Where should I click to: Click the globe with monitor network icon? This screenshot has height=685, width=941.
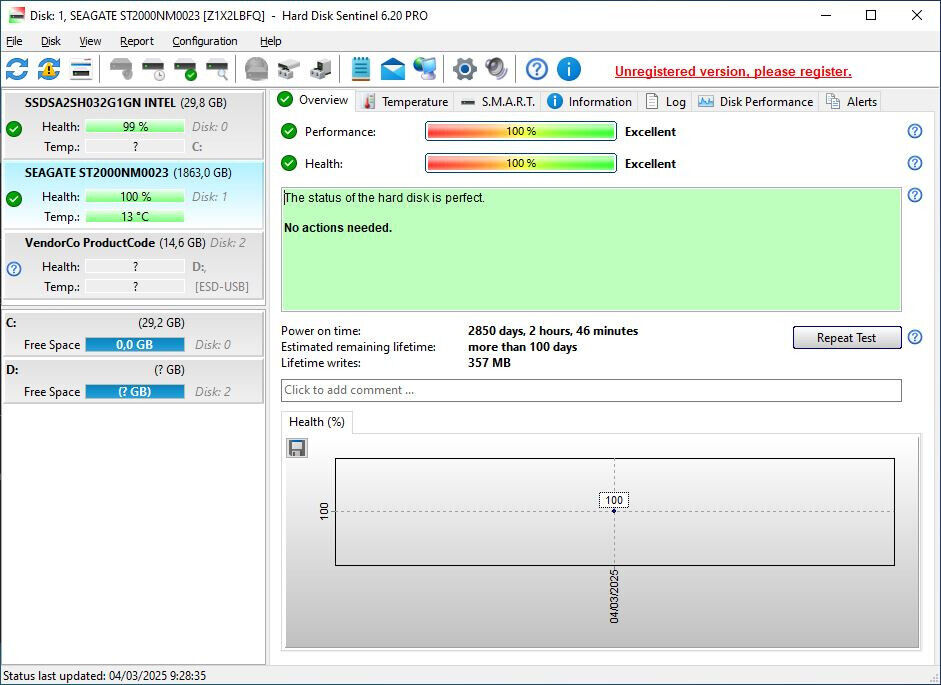click(x=425, y=69)
